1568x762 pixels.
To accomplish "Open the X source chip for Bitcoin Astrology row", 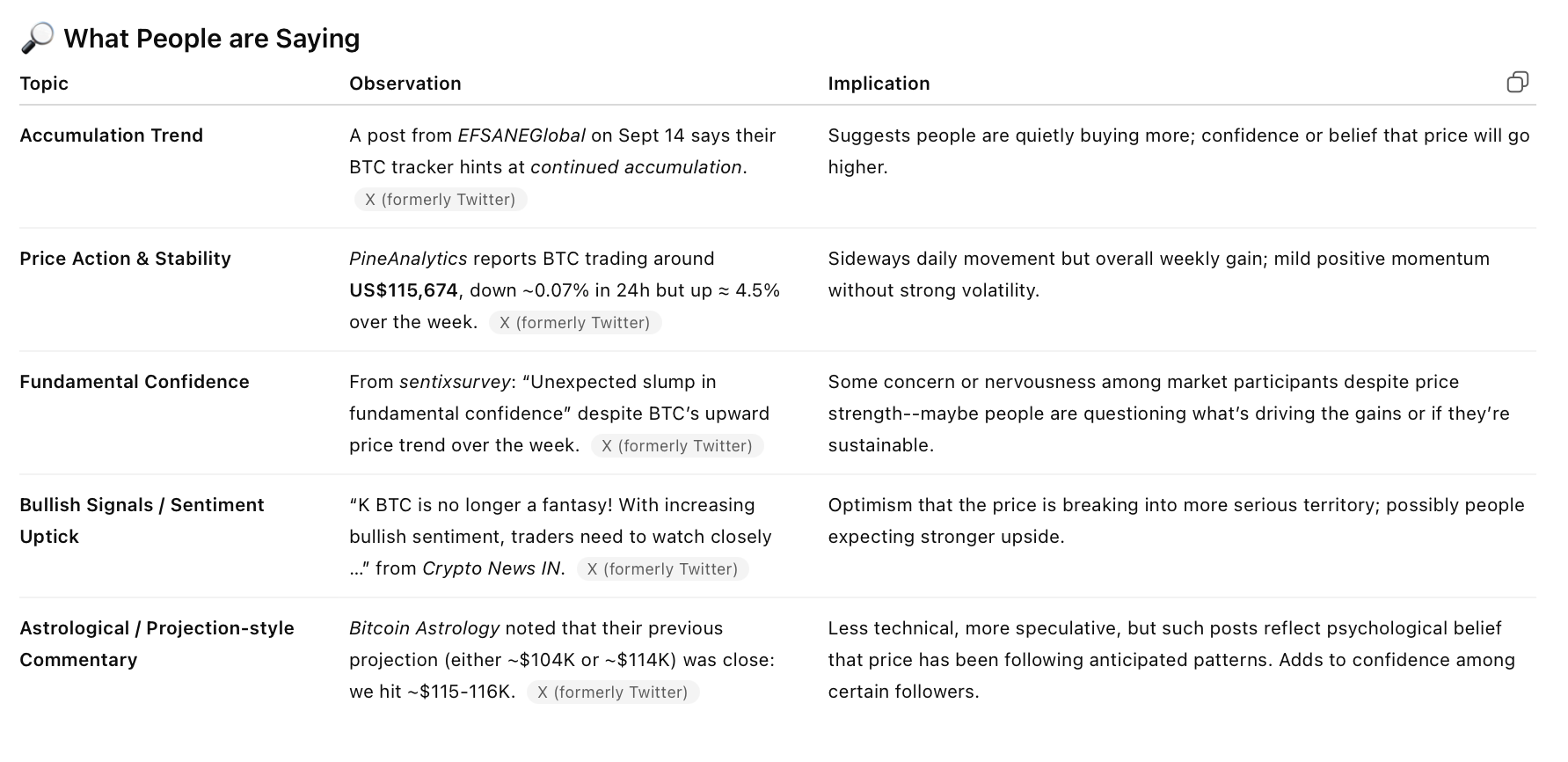I will click(x=613, y=692).
